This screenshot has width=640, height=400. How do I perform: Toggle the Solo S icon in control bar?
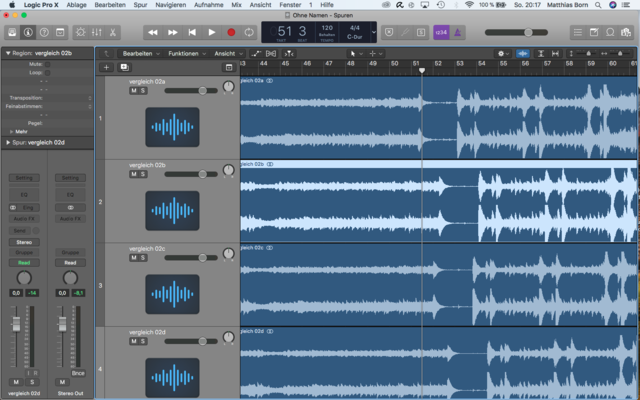(x=421, y=33)
